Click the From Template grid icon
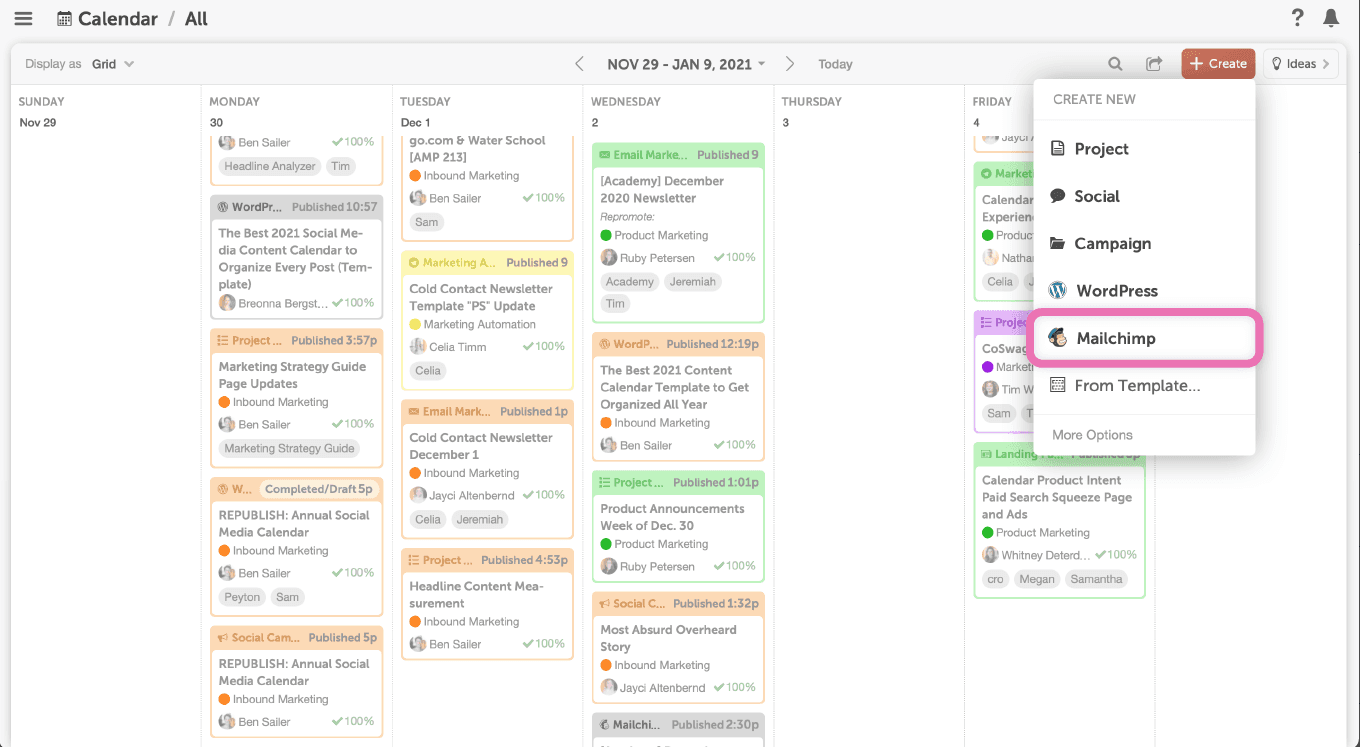The width and height of the screenshot is (1361, 747). coord(1057,385)
